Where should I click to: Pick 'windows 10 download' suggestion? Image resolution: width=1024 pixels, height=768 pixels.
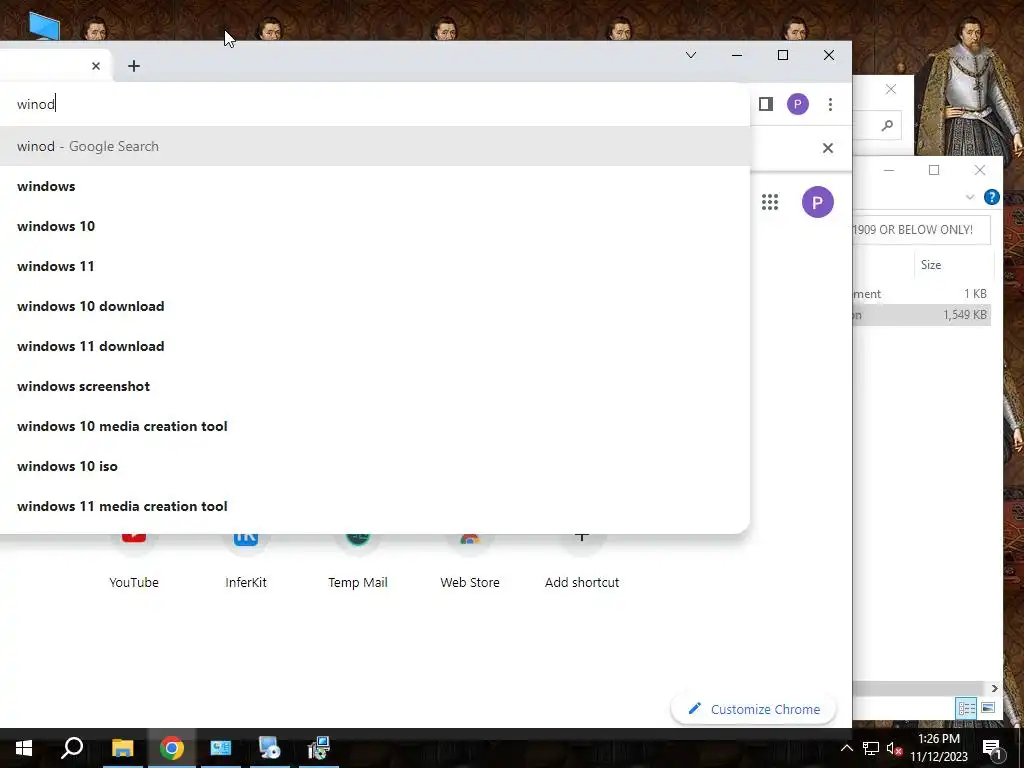(x=375, y=306)
